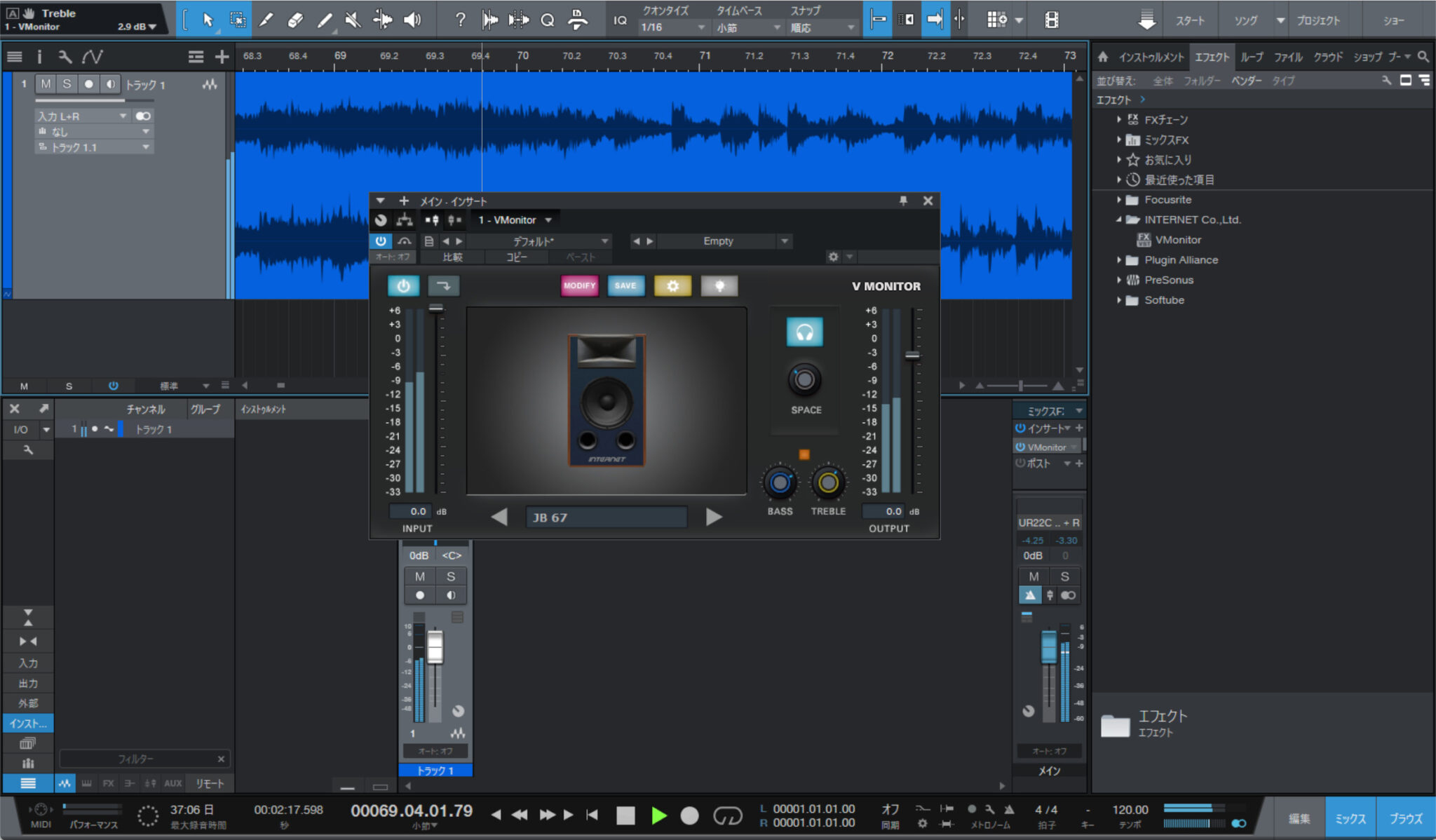
Task: Click the Listen speaker tool
Action: (412, 20)
